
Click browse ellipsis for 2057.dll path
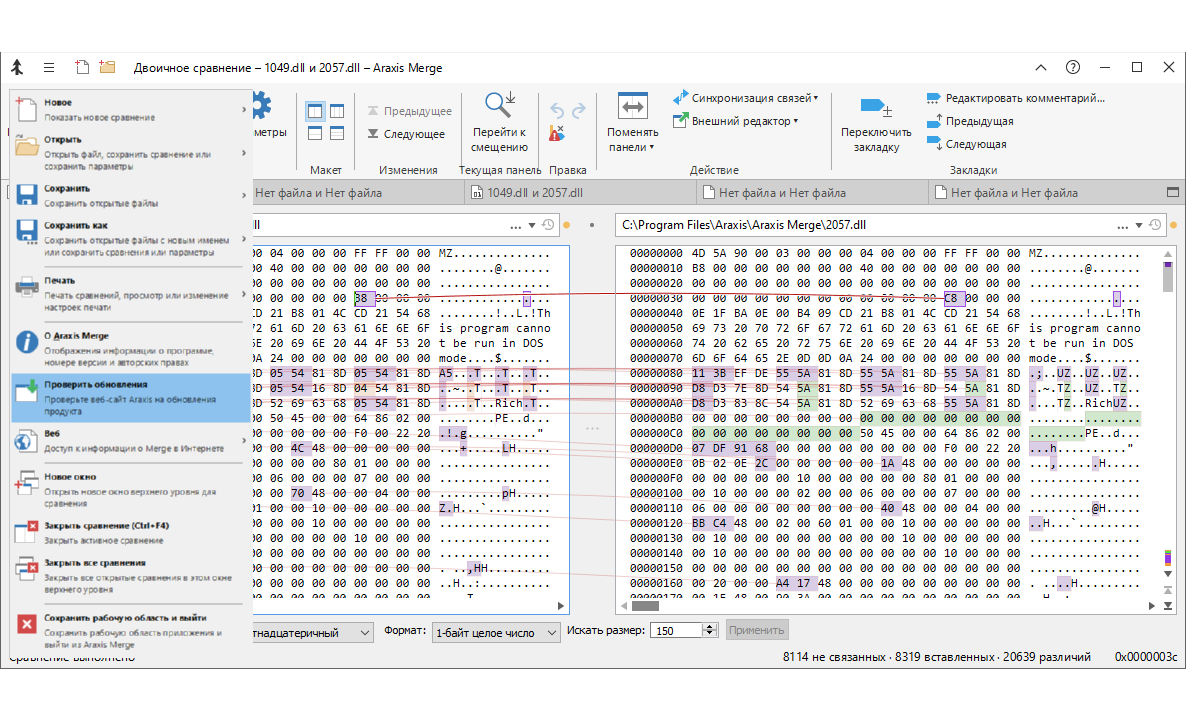pyautogui.click(x=1122, y=225)
